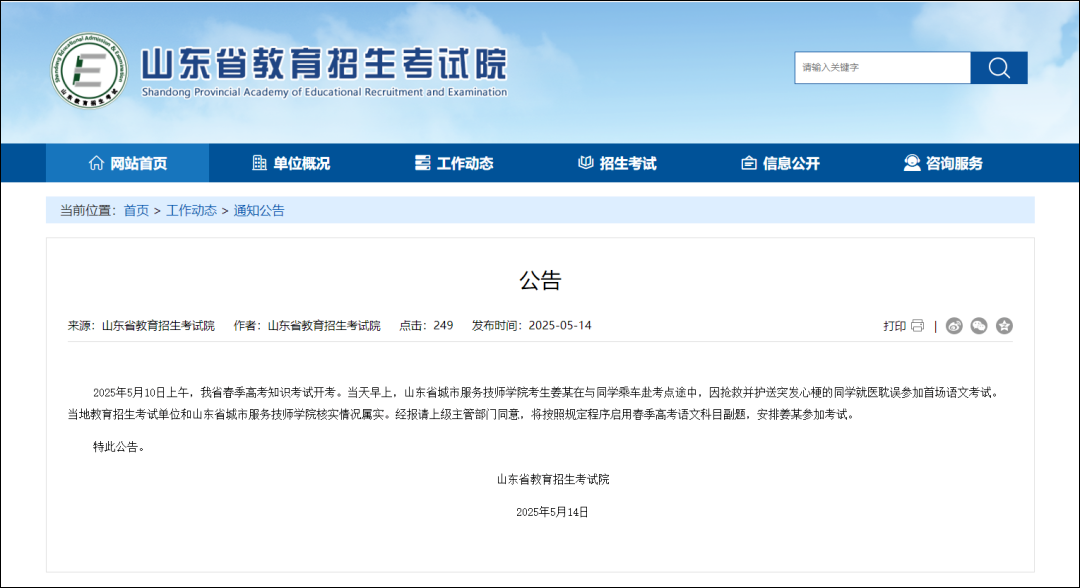Click the keyword search input field
This screenshot has width=1080, height=588.
point(882,67)
